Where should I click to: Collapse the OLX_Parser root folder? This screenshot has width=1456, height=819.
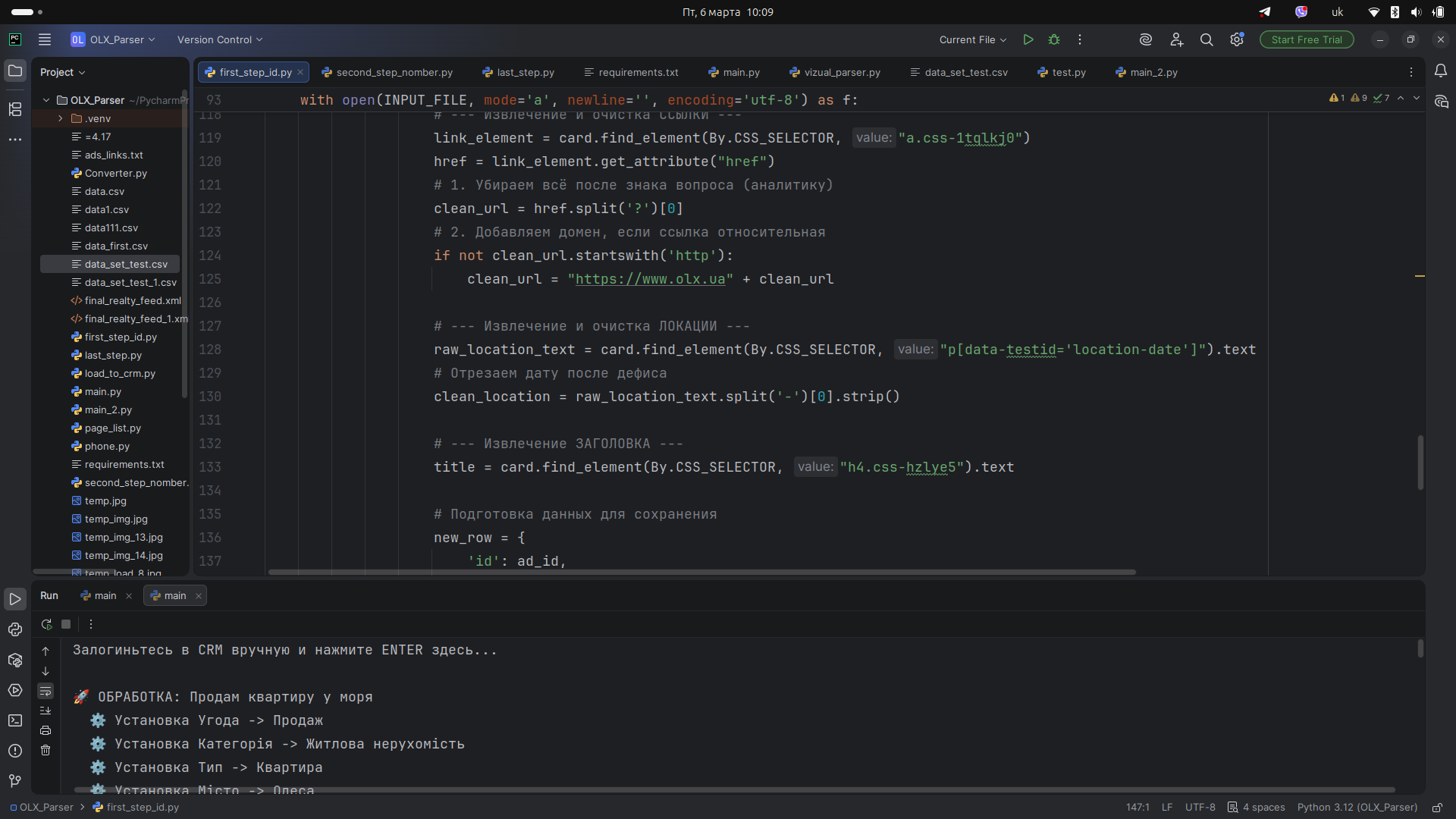click(46, 100)
